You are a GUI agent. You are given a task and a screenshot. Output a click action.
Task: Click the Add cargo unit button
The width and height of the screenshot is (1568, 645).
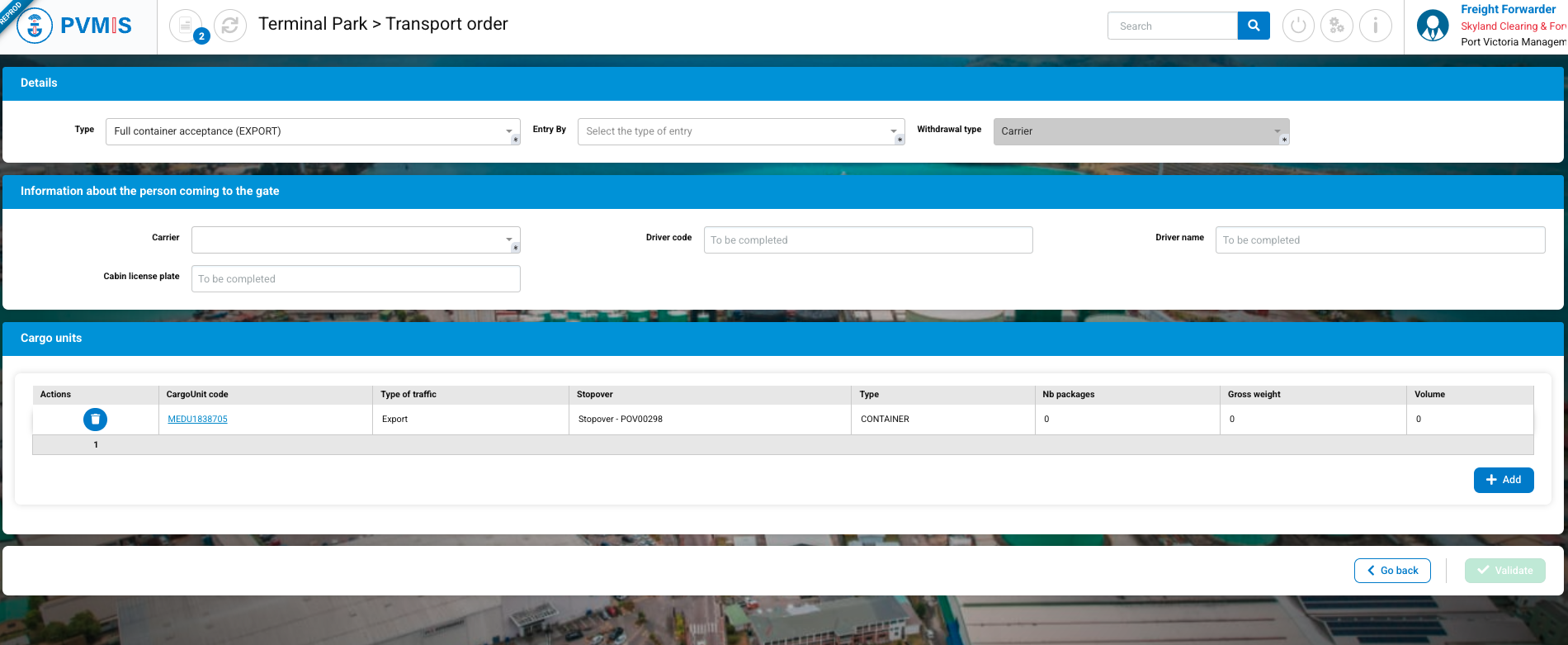1503,480
